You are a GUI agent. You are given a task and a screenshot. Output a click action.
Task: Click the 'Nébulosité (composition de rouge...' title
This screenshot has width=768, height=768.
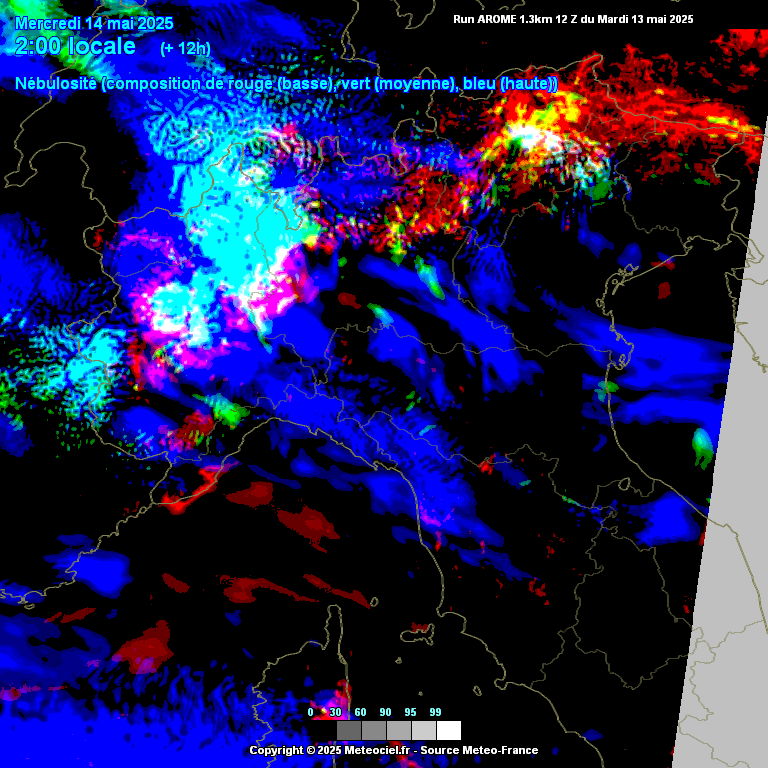[287, 83]
